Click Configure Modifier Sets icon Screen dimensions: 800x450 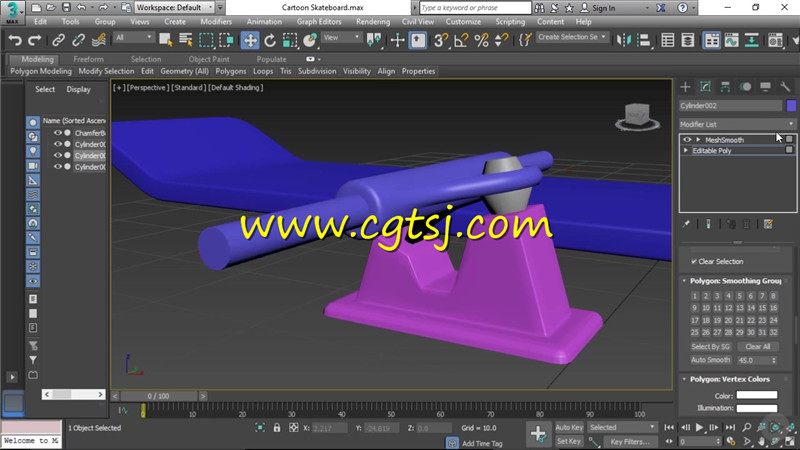click(x=768, y=224)
